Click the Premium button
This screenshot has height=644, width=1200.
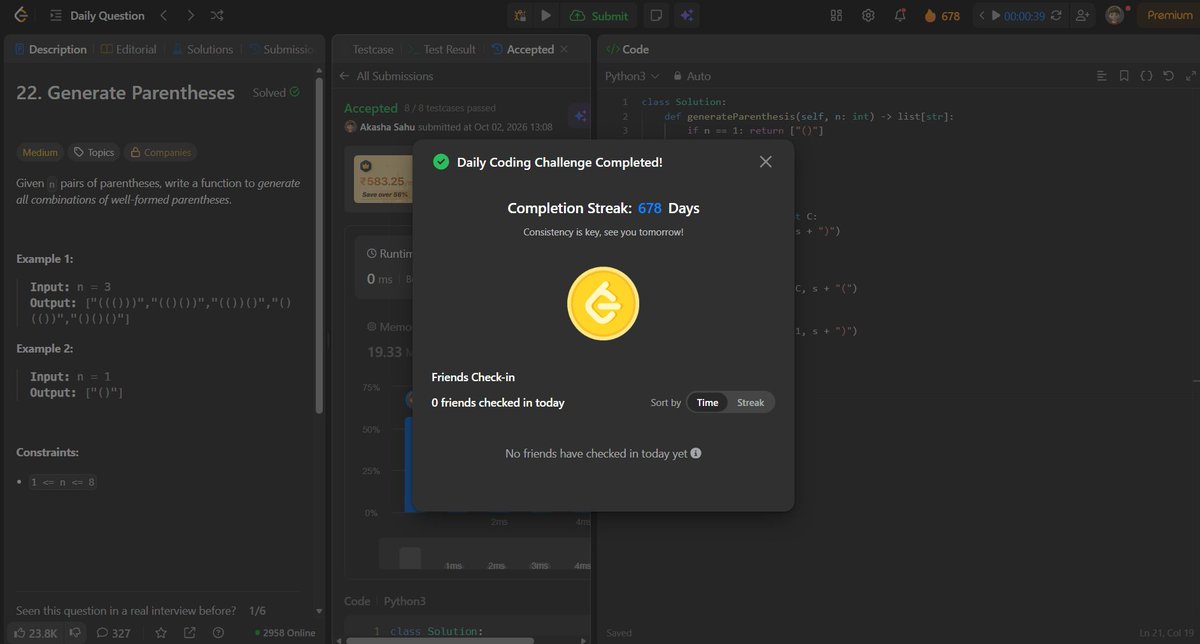click(1169, 15)
